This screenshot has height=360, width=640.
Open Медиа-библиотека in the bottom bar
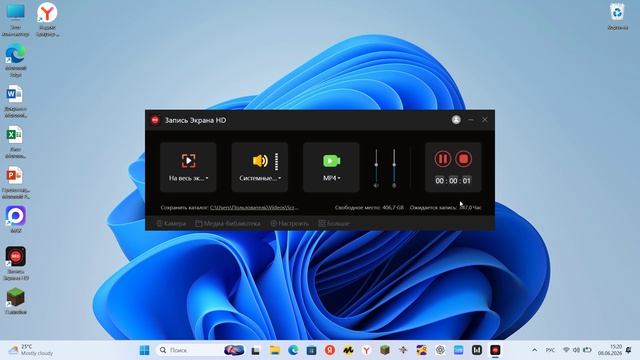(x=228, y=224)
